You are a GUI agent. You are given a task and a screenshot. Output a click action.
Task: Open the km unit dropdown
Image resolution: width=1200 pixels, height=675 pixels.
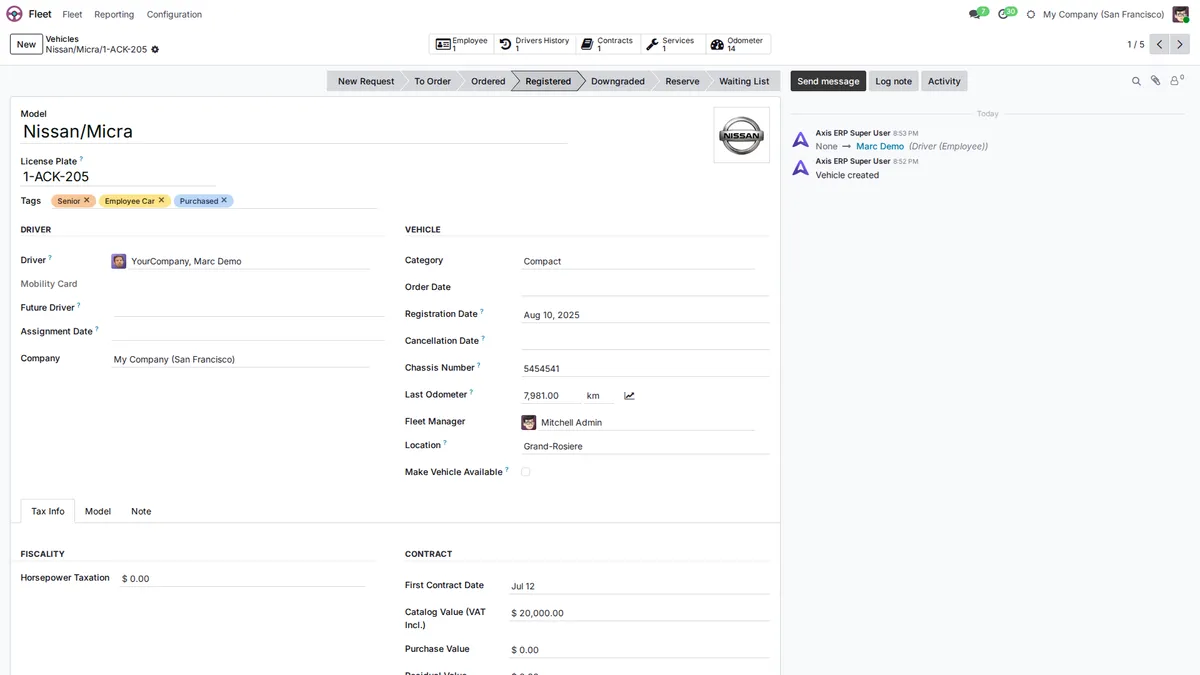click(x=599, y=396)
